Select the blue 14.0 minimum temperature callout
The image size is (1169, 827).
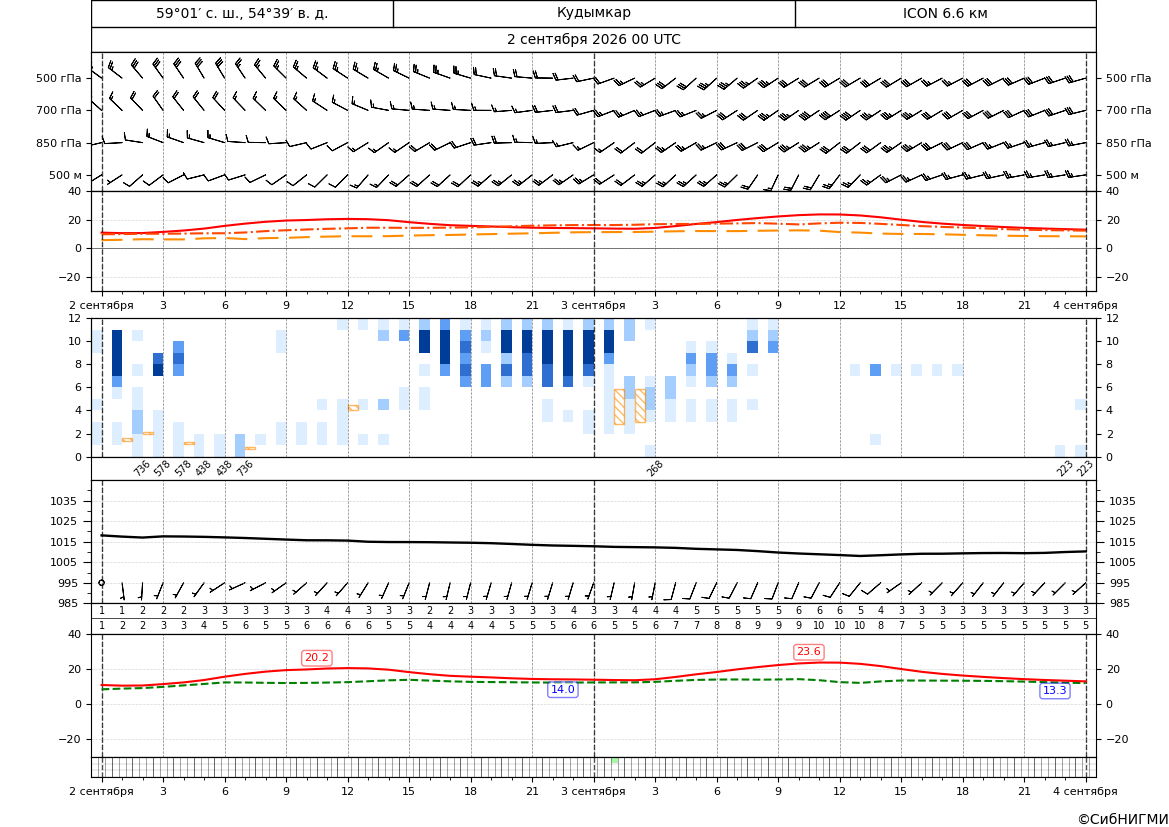(x=562, y=689)
